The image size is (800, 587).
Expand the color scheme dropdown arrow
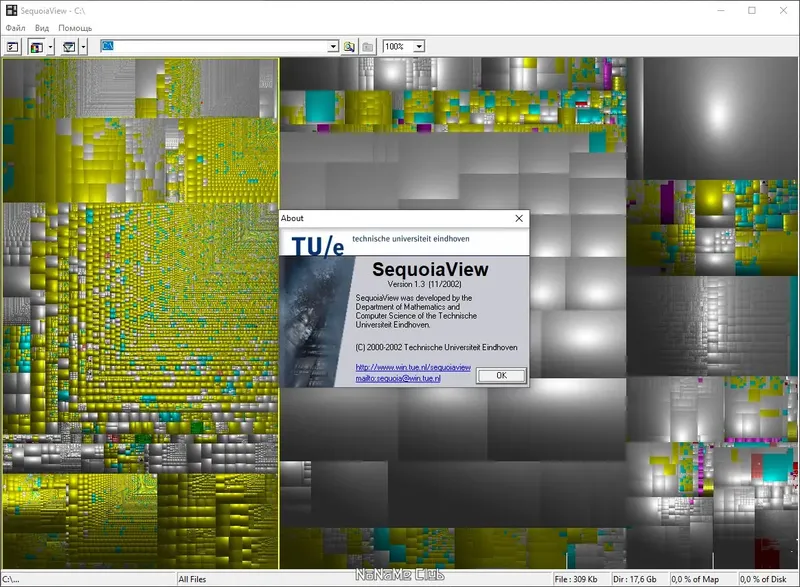tap(51, 47)
